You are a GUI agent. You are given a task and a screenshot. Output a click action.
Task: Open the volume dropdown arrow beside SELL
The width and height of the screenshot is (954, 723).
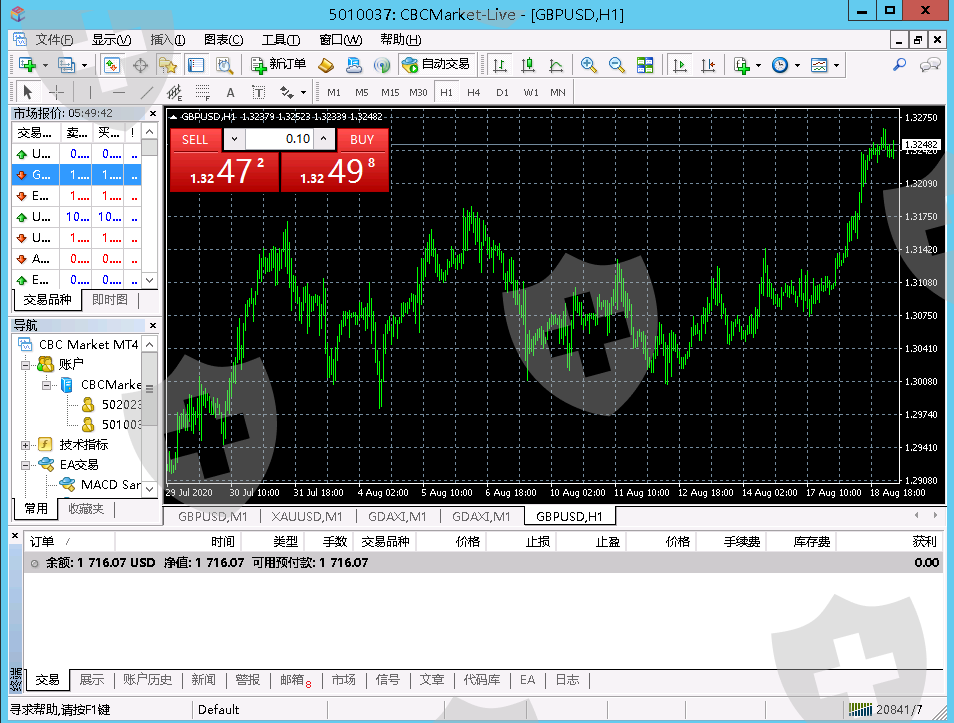pyautogui.click(x=234, y=139)
